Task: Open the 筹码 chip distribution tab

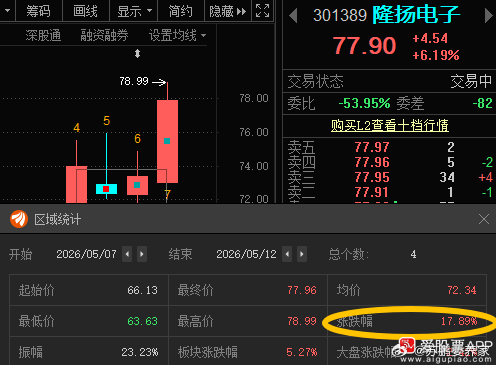Action: click(x=39, y=11)
